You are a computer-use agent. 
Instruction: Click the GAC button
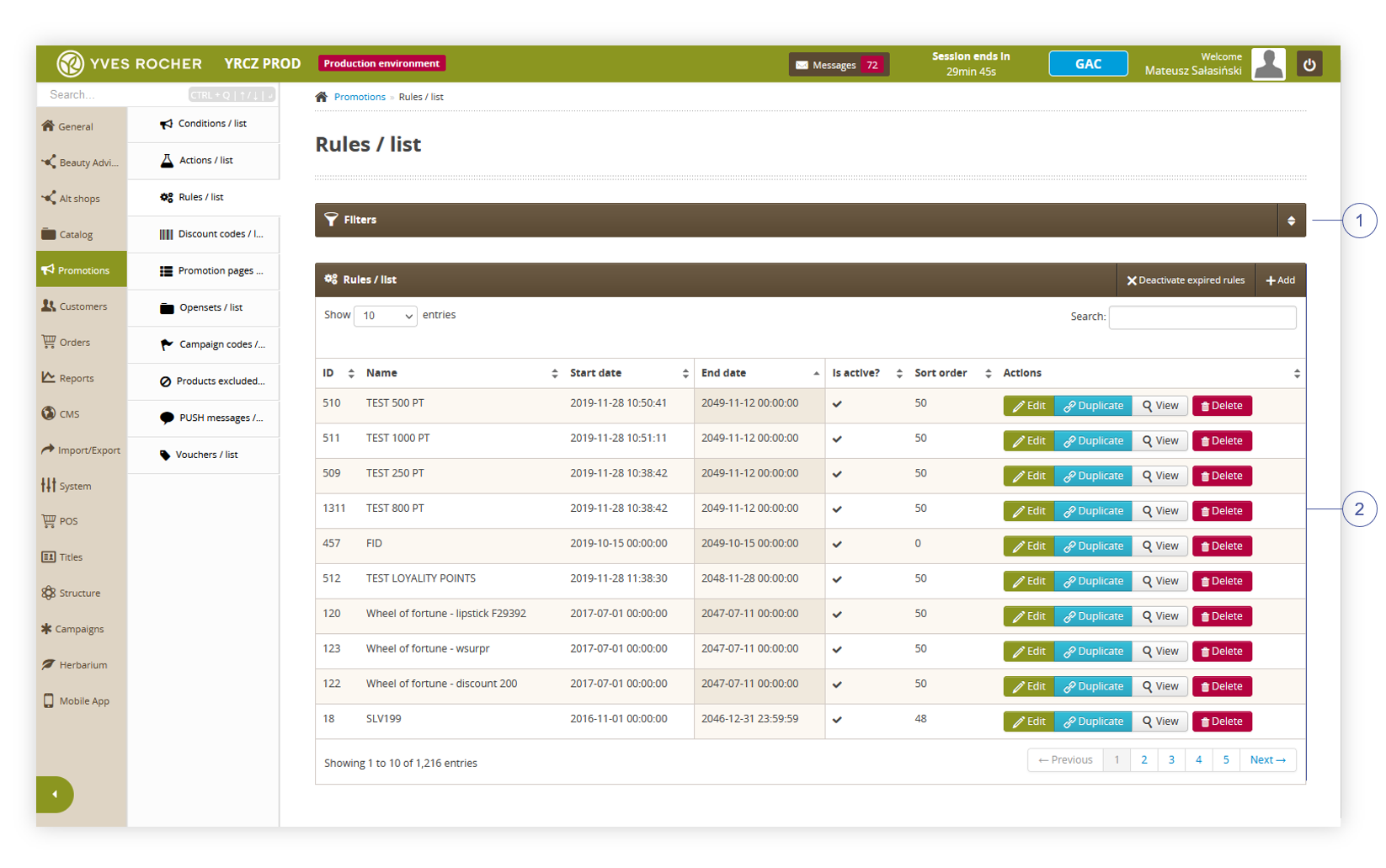pyautogui.click(x=1088, y=64)
